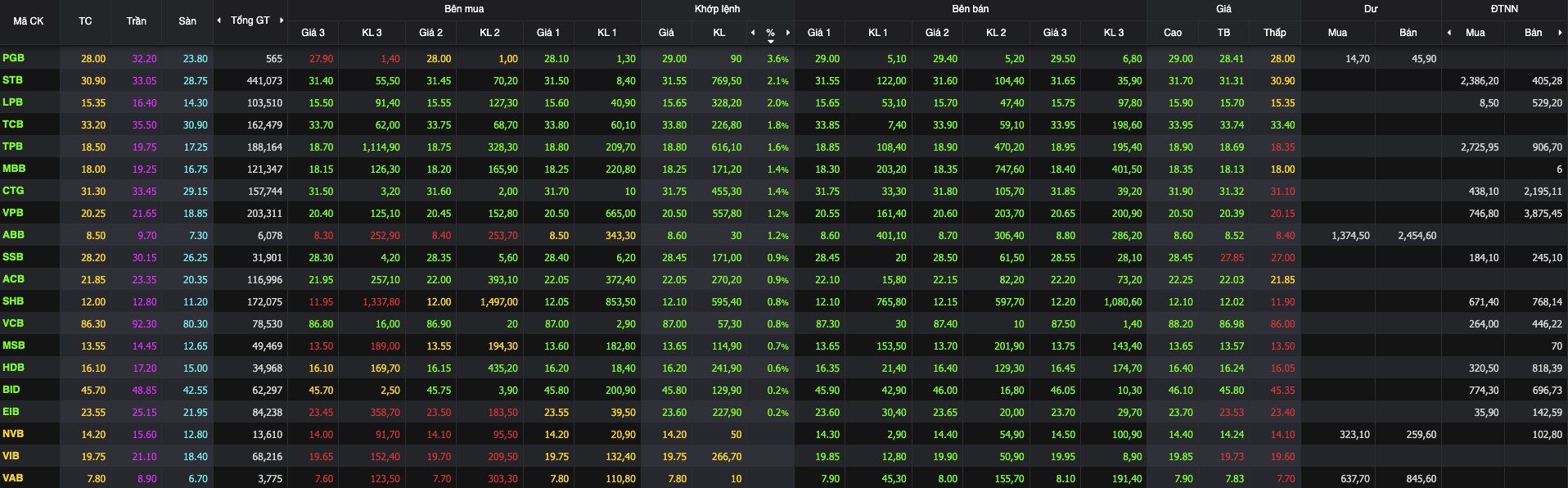Click Giá 3 header under Bên mua
Screen dimensions: 1568x488
click(313, 33)
